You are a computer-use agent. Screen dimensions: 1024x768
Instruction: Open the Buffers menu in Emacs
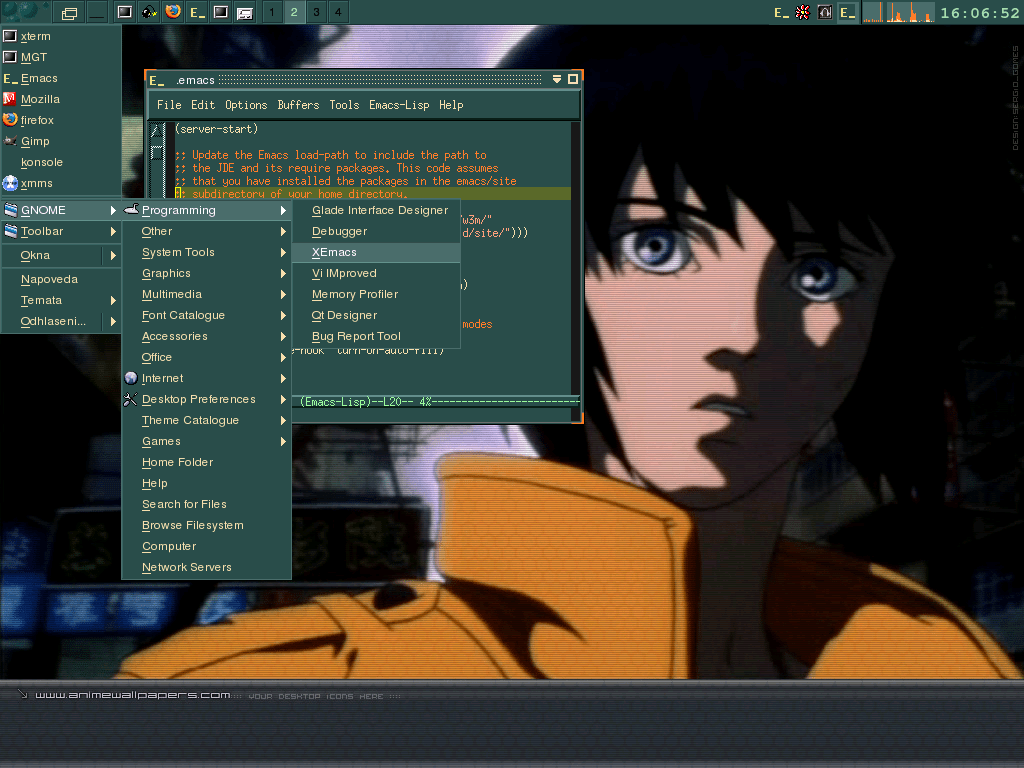(298, 104)
